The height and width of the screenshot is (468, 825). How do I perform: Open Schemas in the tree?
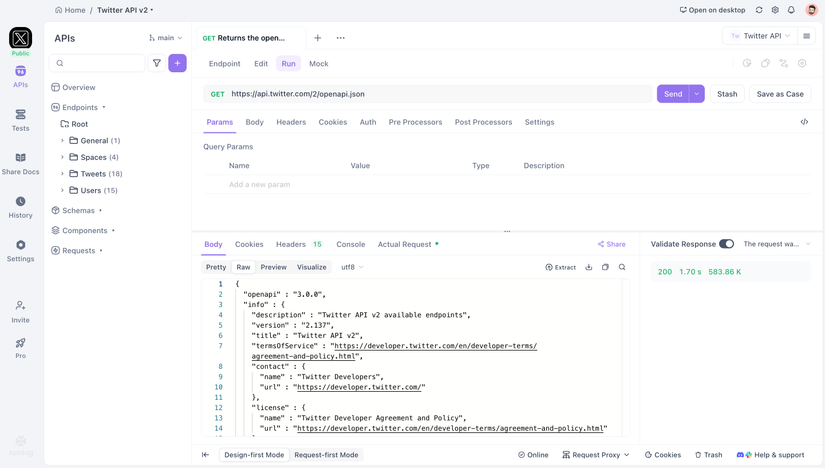pos(73,211)
